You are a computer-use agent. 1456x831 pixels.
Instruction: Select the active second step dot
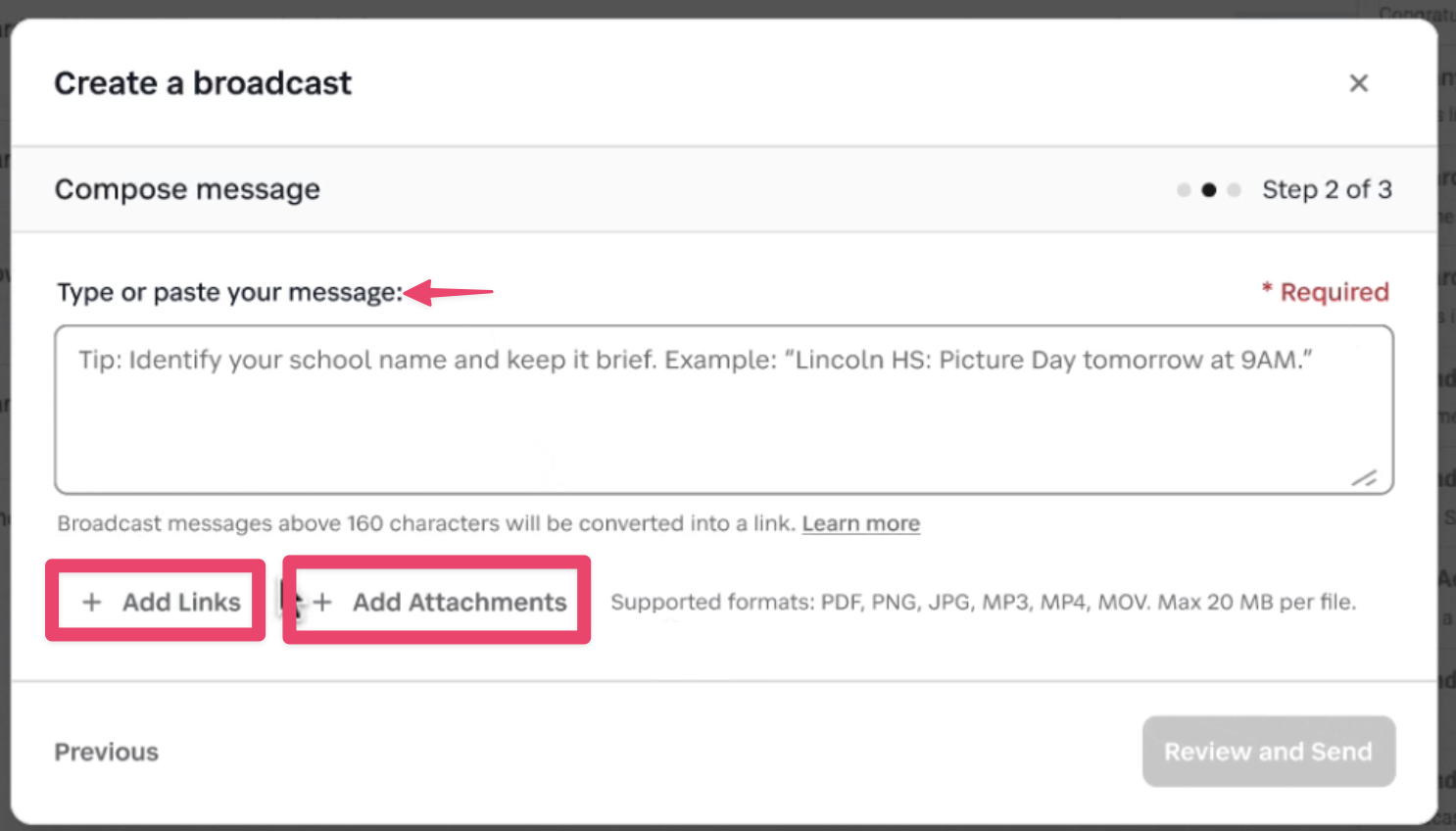coord(1209,190)
